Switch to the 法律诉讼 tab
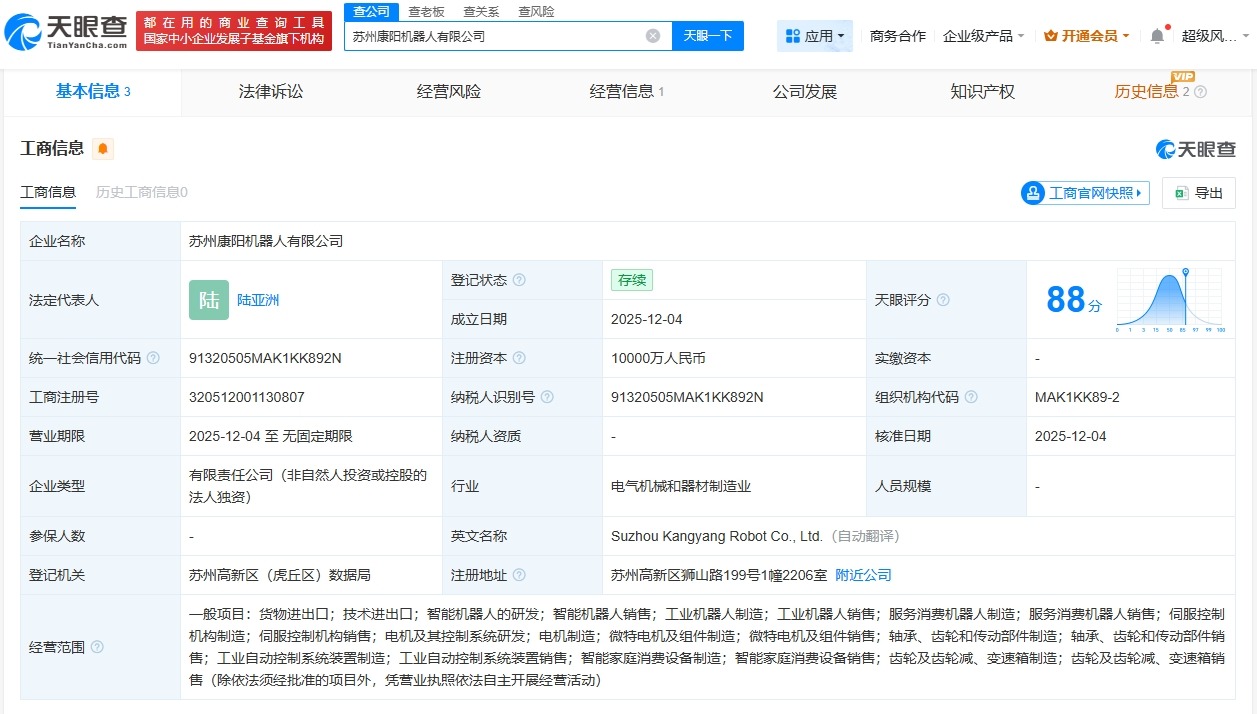 click(269, 91)
